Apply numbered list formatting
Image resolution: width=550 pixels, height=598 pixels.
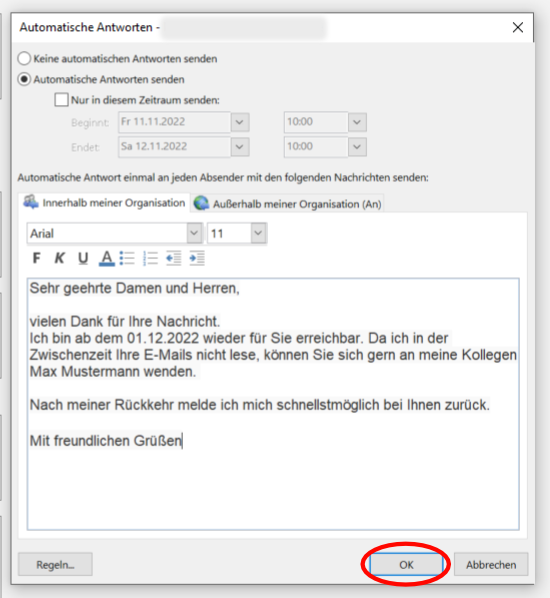[x=150, y=258]
